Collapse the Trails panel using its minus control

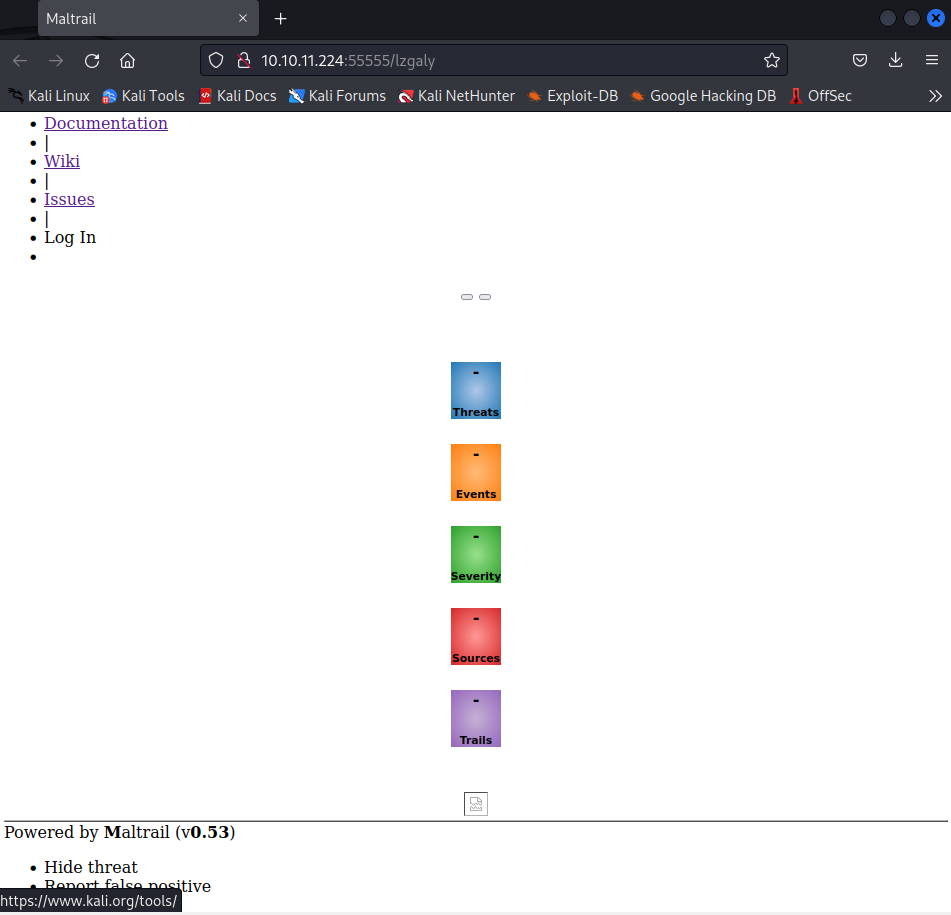tap(475, 700)
